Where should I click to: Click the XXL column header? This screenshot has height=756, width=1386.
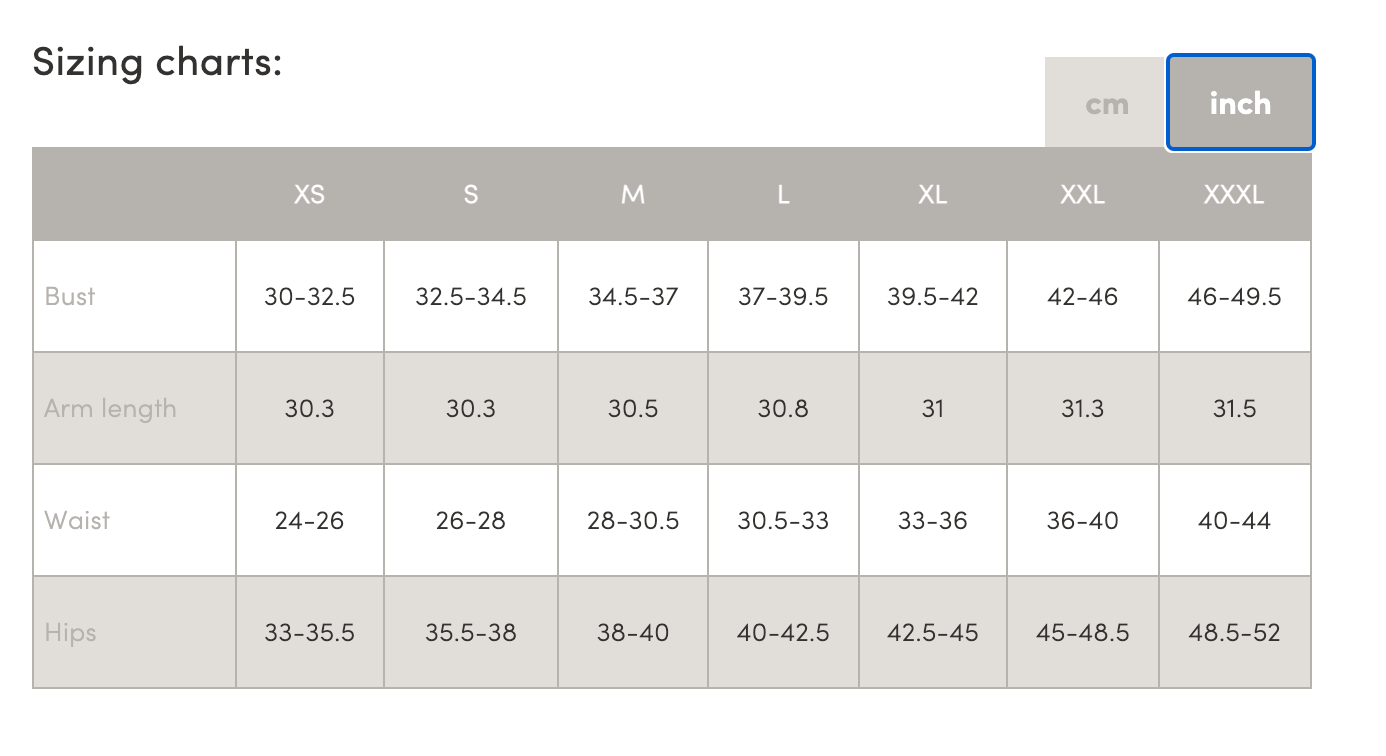coord(1083,195)
